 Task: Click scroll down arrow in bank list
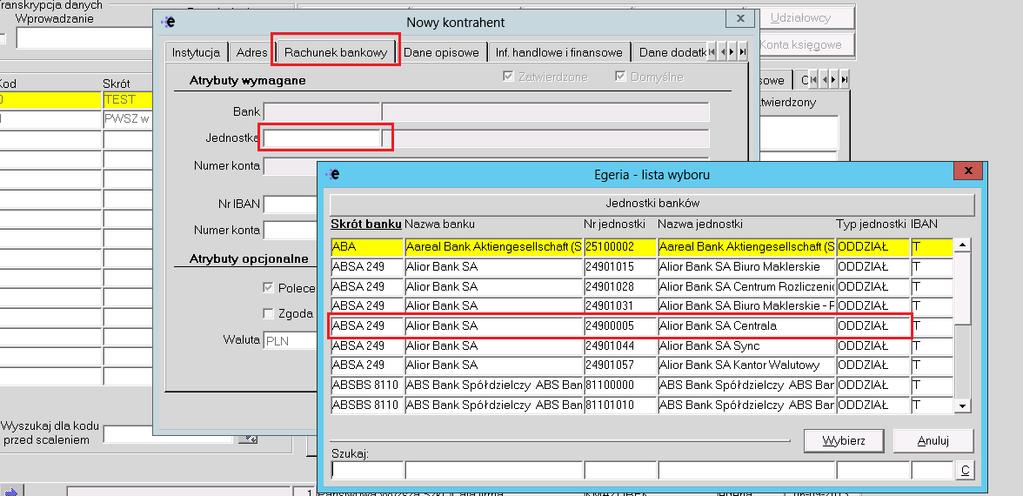click(963, 405)
